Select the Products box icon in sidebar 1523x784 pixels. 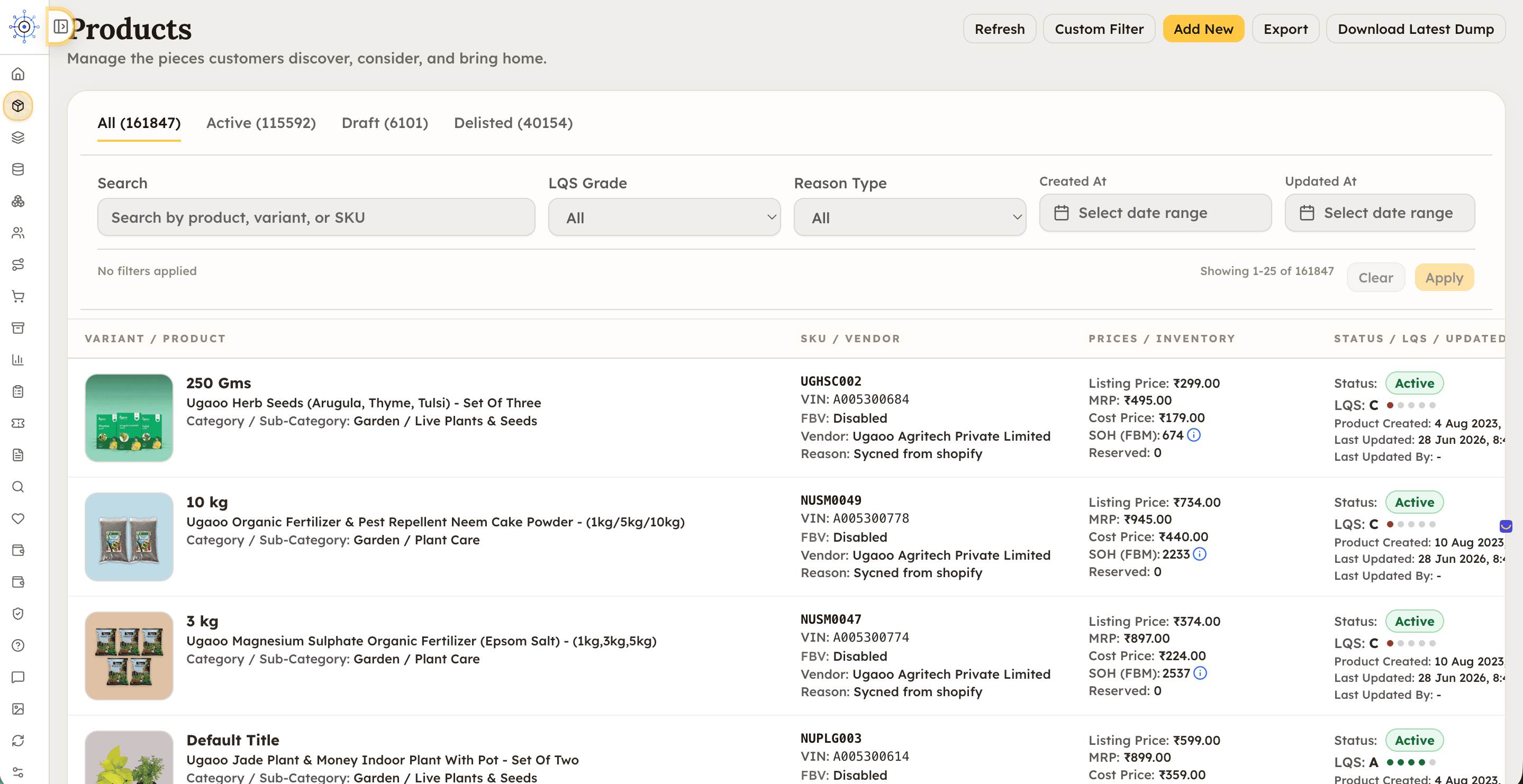point(19,106)
